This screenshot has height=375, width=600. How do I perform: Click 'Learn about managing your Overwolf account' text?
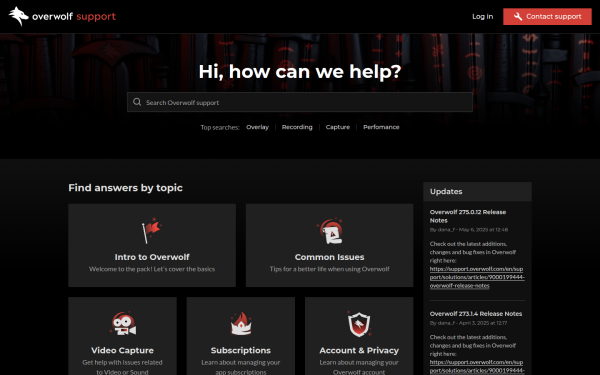click(359, 367)
